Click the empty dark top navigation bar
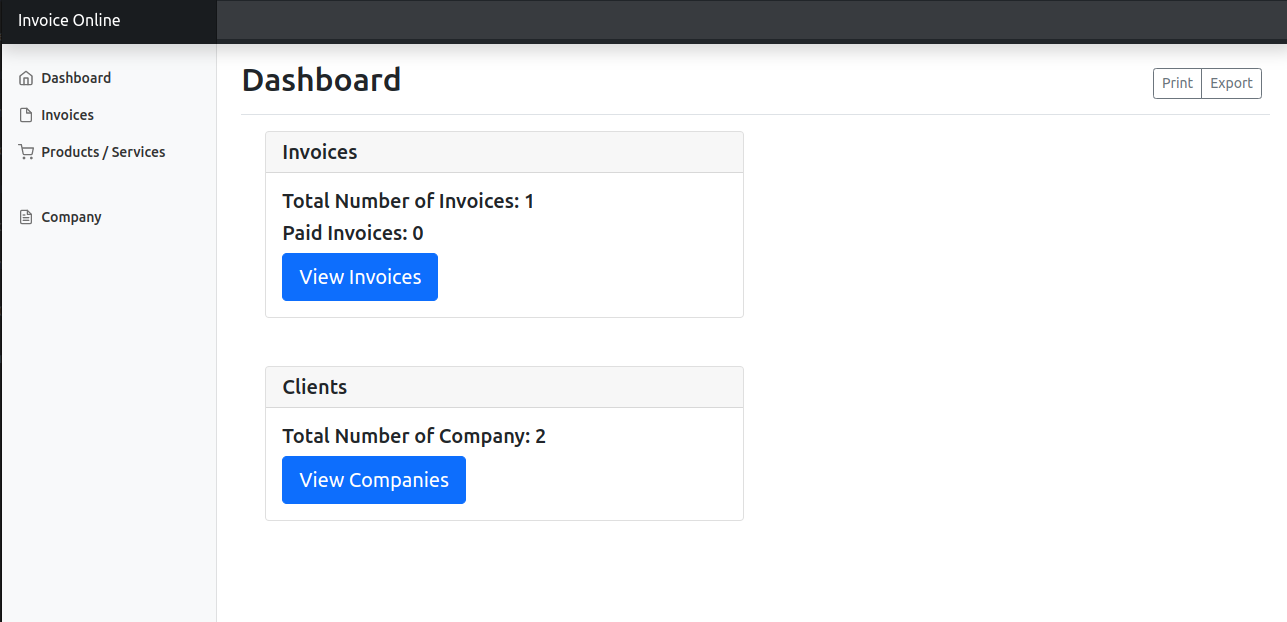 pos(750,20)
